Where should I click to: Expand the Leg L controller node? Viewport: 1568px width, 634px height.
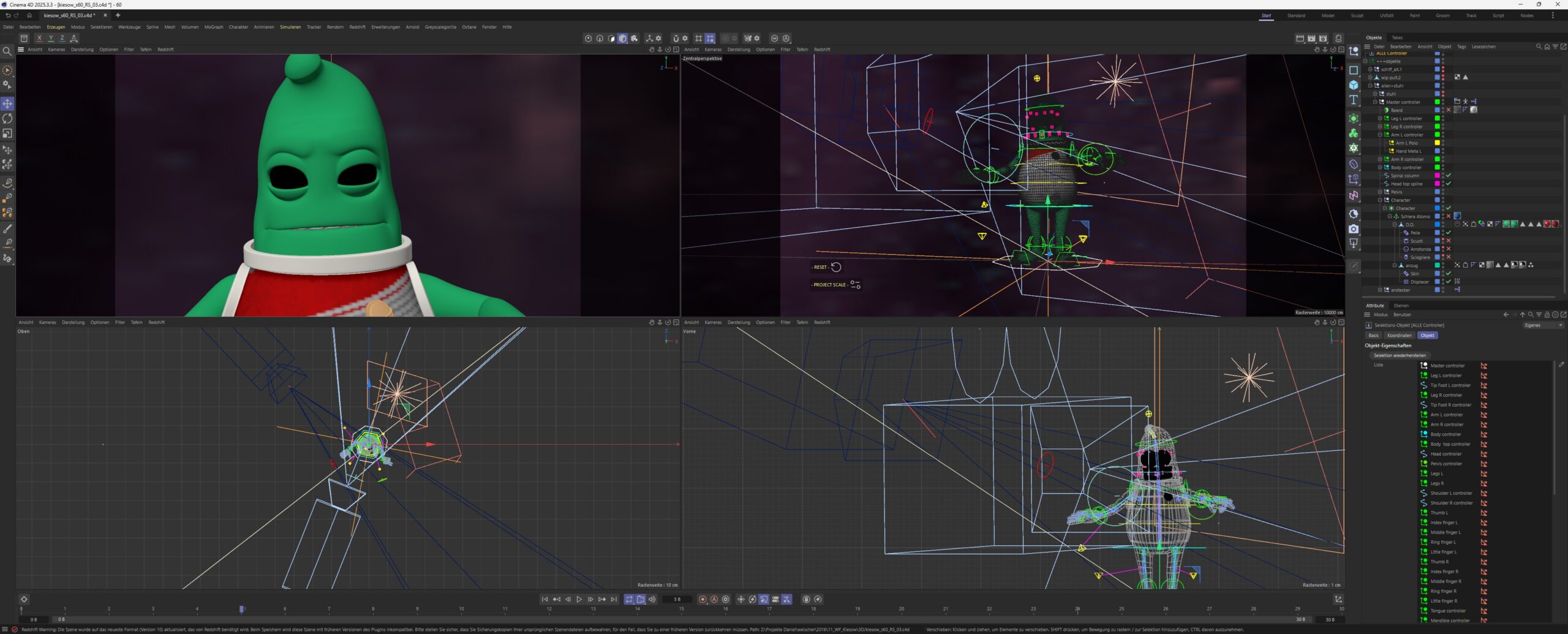pyautogui.click(x=1379, y=118)
